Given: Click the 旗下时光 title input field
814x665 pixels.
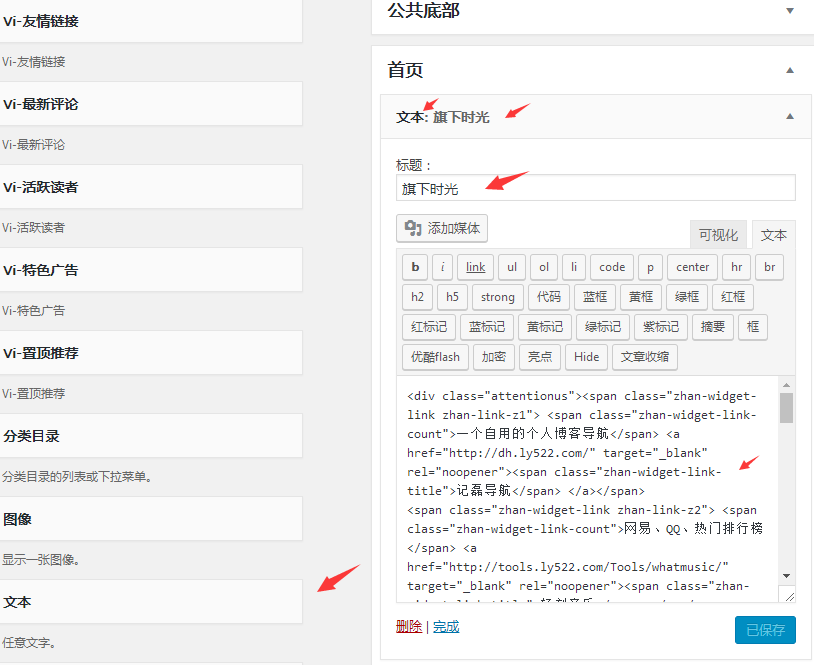Looking at the screenshot, I should 594,188.
